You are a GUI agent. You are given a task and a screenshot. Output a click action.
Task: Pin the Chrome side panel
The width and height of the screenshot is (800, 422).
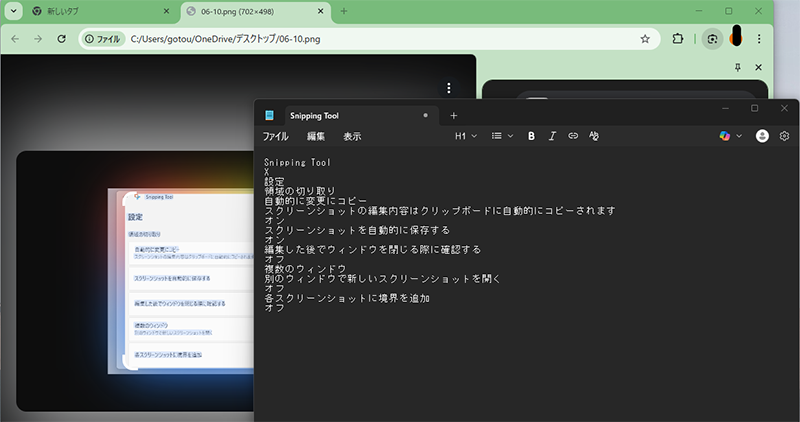737,67
